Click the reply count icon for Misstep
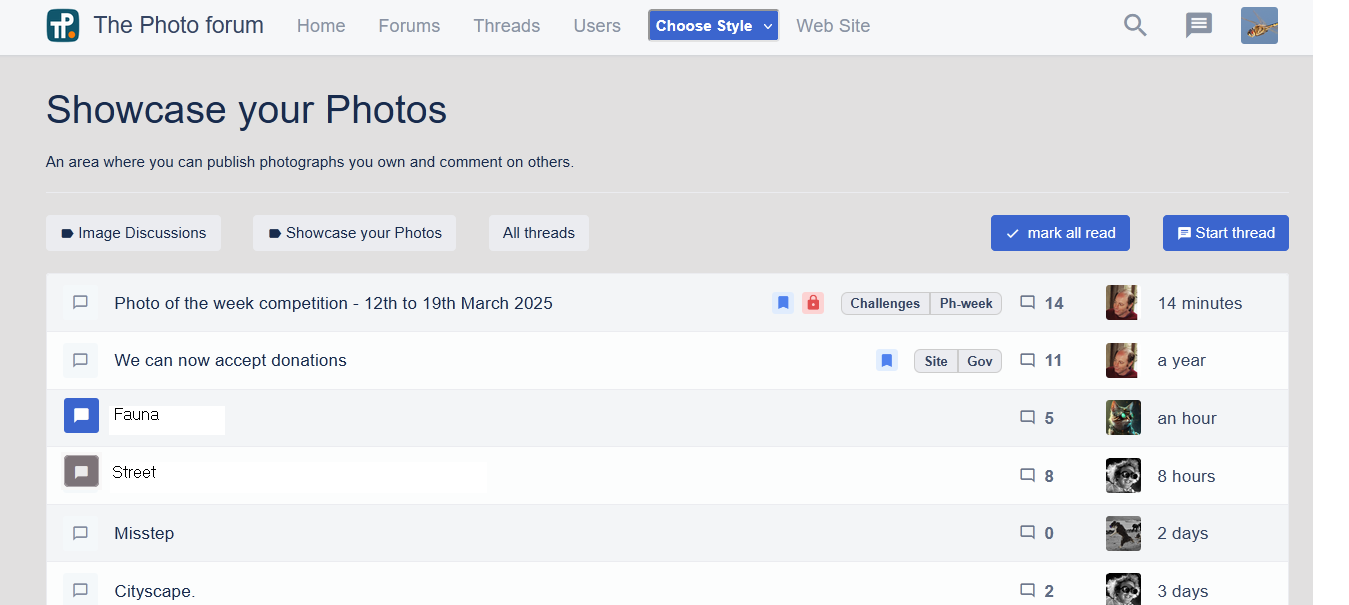Image resolution: width=1349 pixels, height=605 pixels. coord(1027,533)
